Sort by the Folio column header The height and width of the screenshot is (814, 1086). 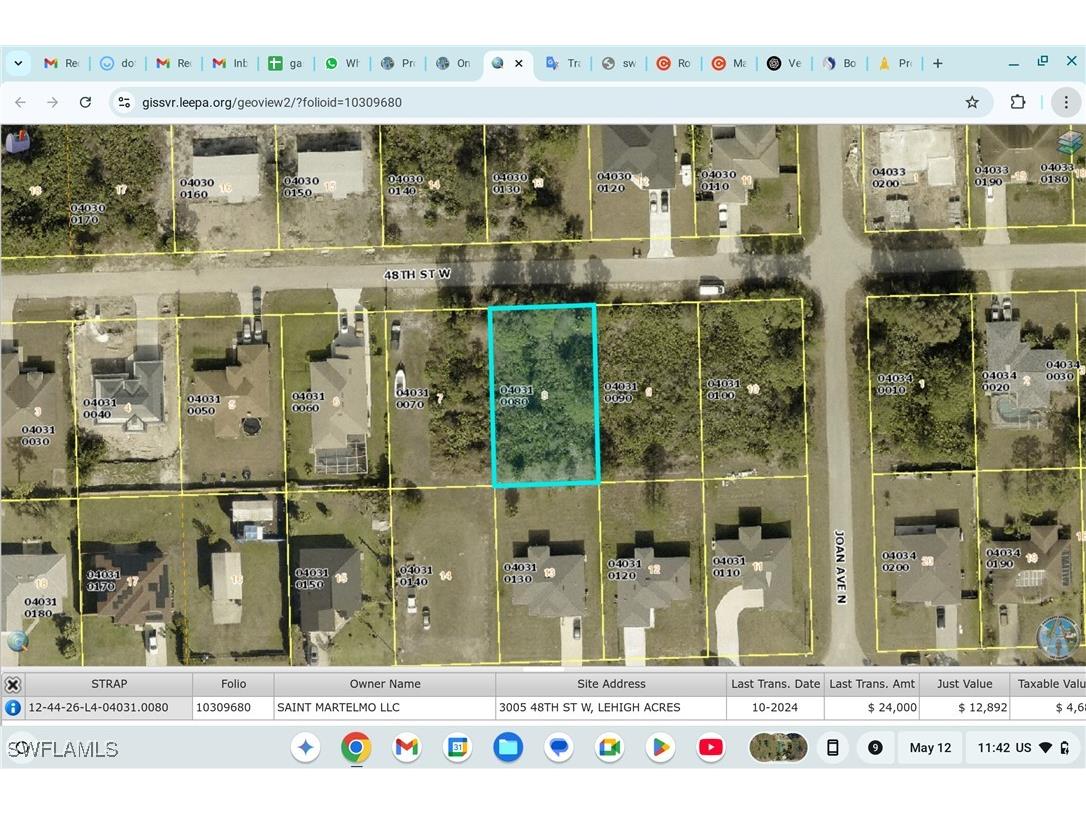coord(233,684)
